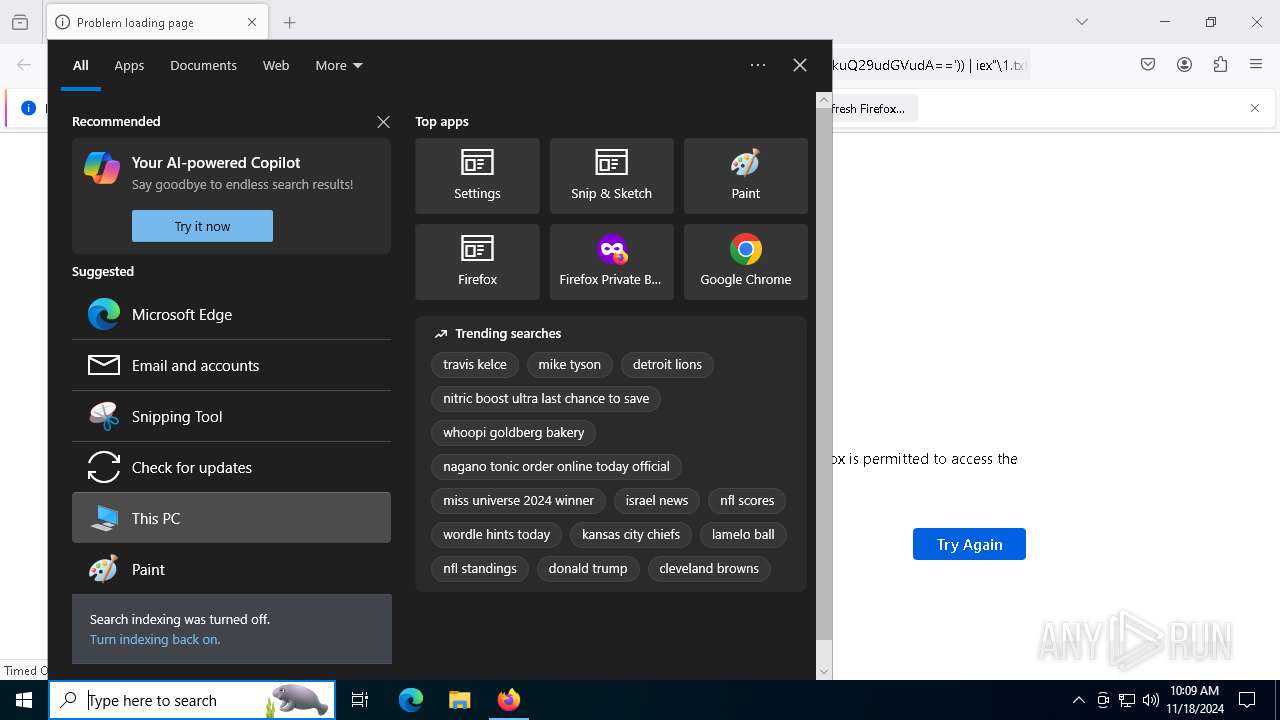Image resolution: width=1280 pixels, height=720 pixels.
Task: Search trending lamelo ball
Action: pyautogui.click(x=743, y=535)
